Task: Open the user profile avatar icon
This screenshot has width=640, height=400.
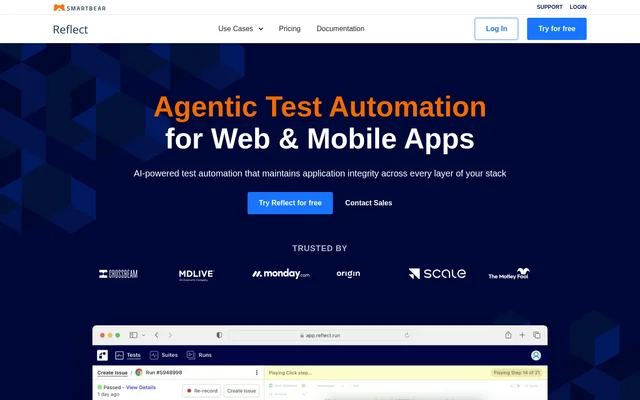Action: coord(536,356)
